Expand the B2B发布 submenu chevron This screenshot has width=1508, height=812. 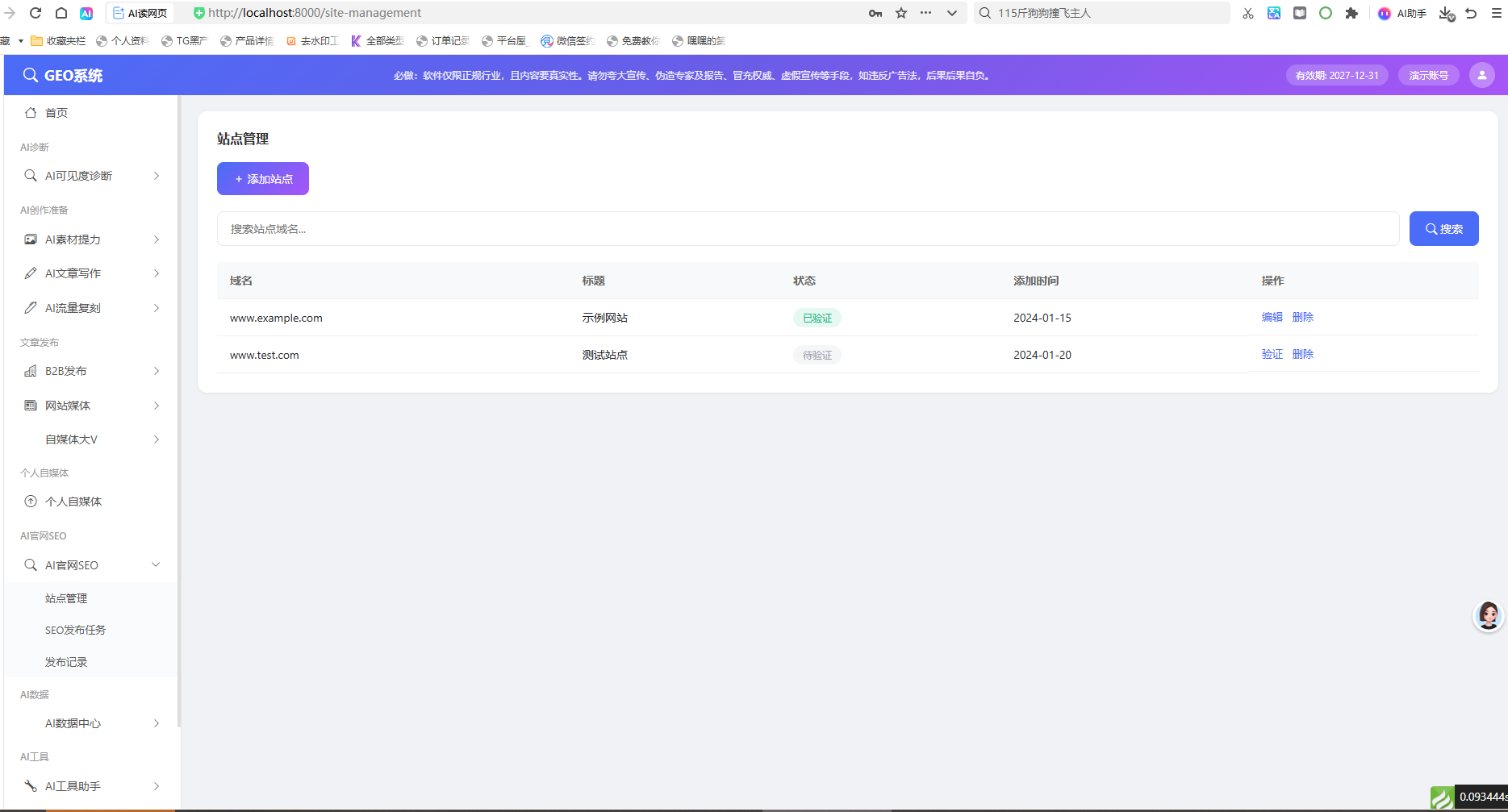[x=157, y=371]
